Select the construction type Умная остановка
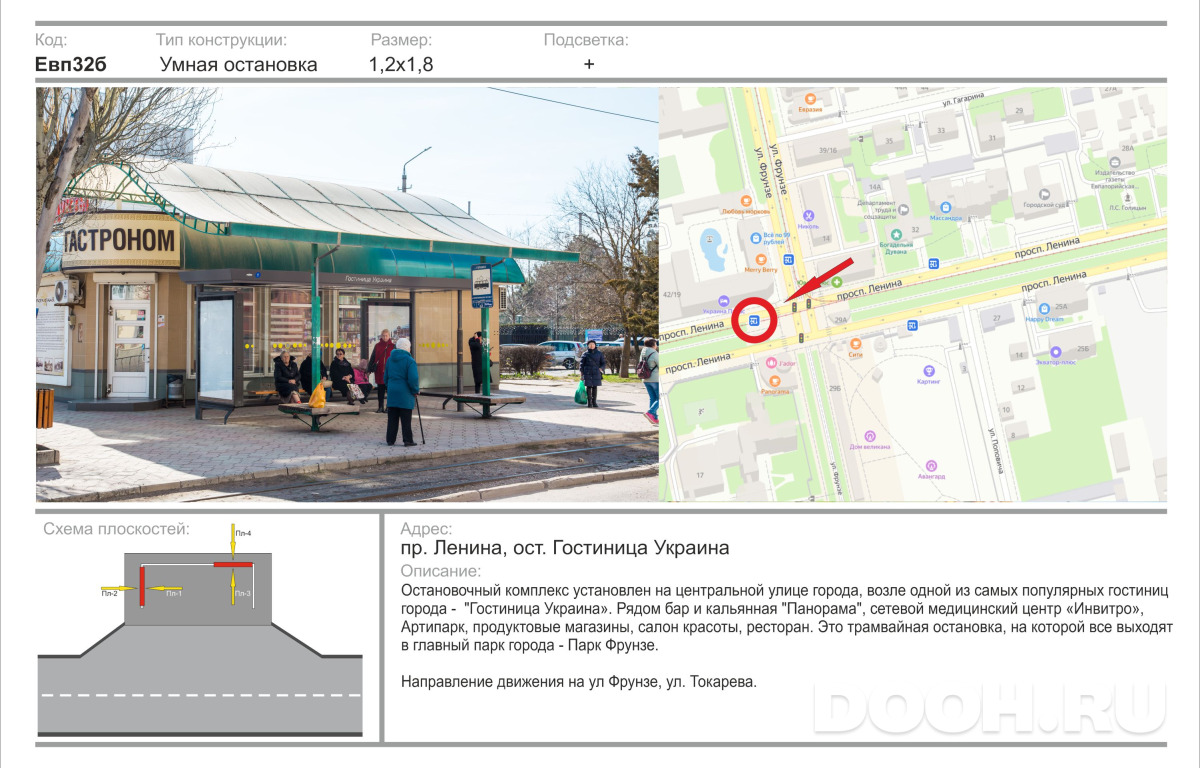1200x768 pixels. click(x=239, y=65)
